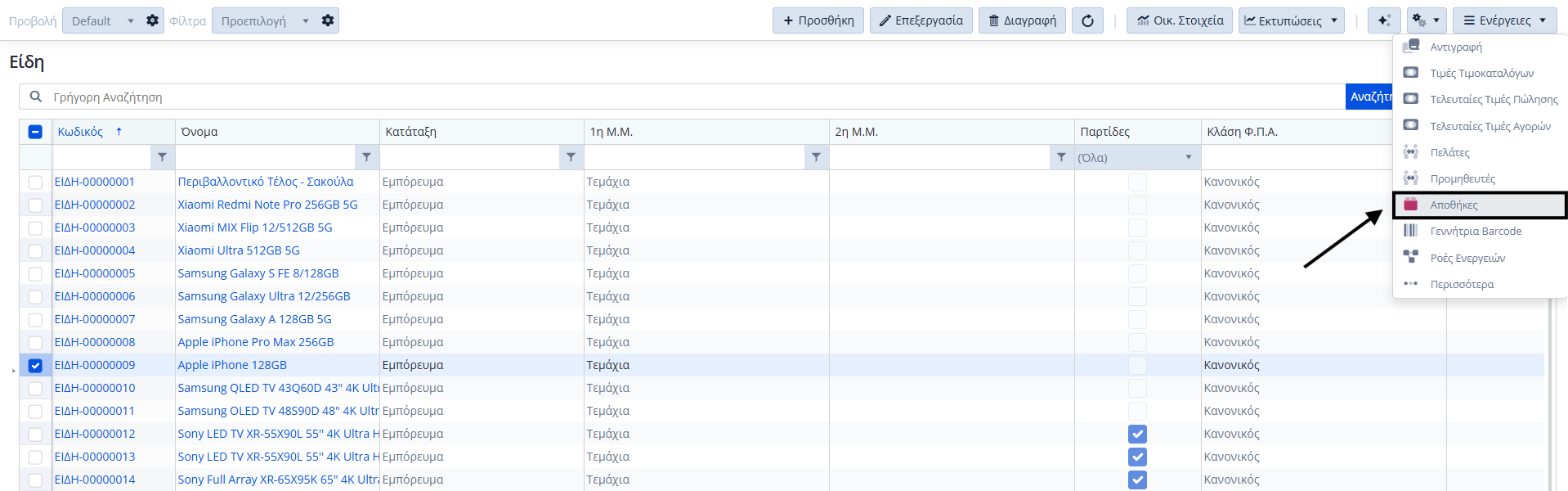The image size is (1568, 491).
Task: Select Αποθήκες from the actions menu
Action: coord(1454,205)
